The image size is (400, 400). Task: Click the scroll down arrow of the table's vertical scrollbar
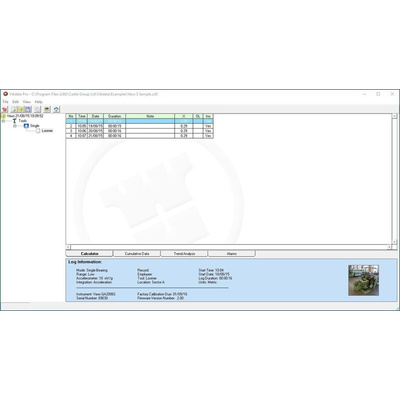pyautogui.click(x=394, y=242)
